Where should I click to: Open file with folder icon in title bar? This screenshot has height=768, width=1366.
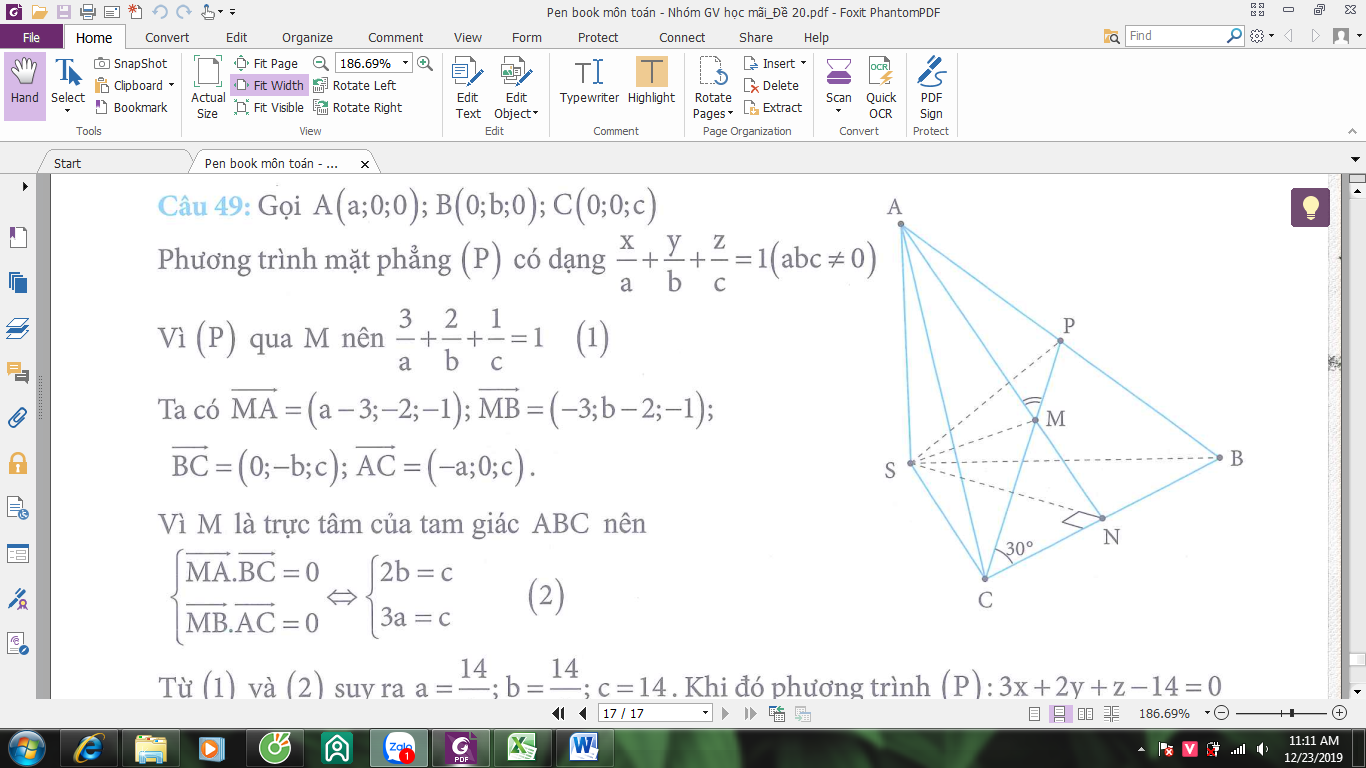(x=38, y=12)
